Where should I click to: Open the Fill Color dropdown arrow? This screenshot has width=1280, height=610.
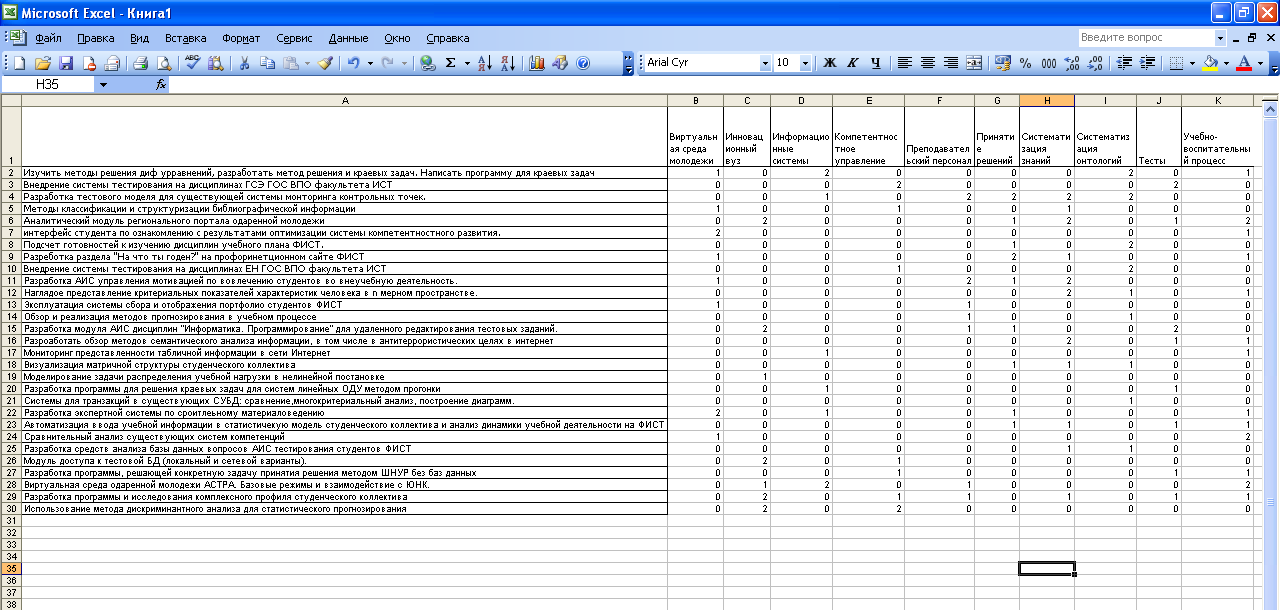[x=1226, y=62]
